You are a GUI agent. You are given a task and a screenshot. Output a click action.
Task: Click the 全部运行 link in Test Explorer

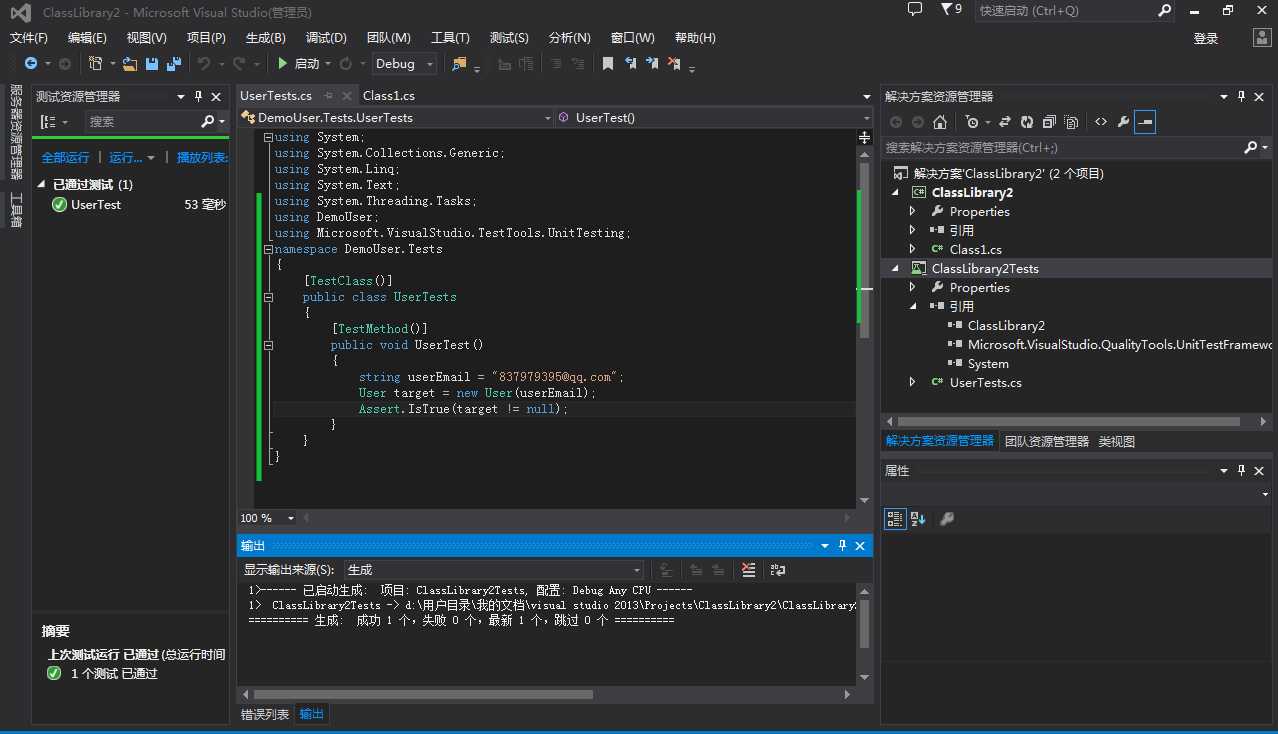point(65,158)
